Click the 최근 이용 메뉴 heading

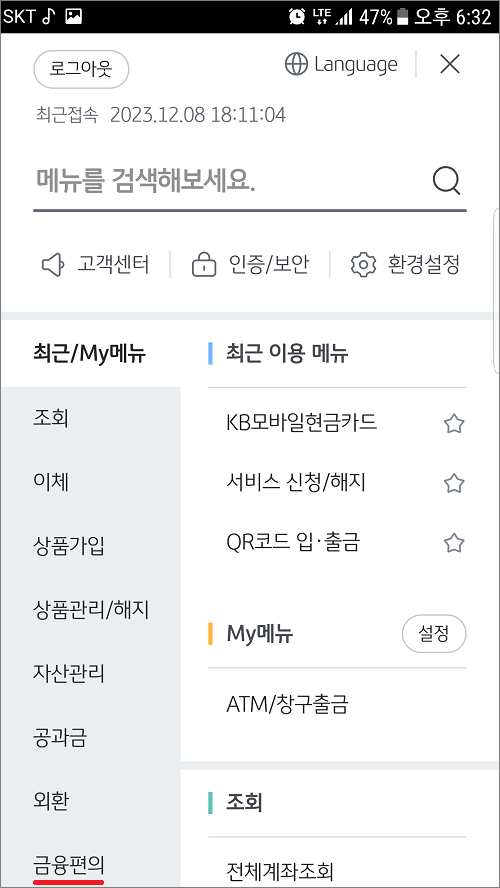tap(287, 355)
